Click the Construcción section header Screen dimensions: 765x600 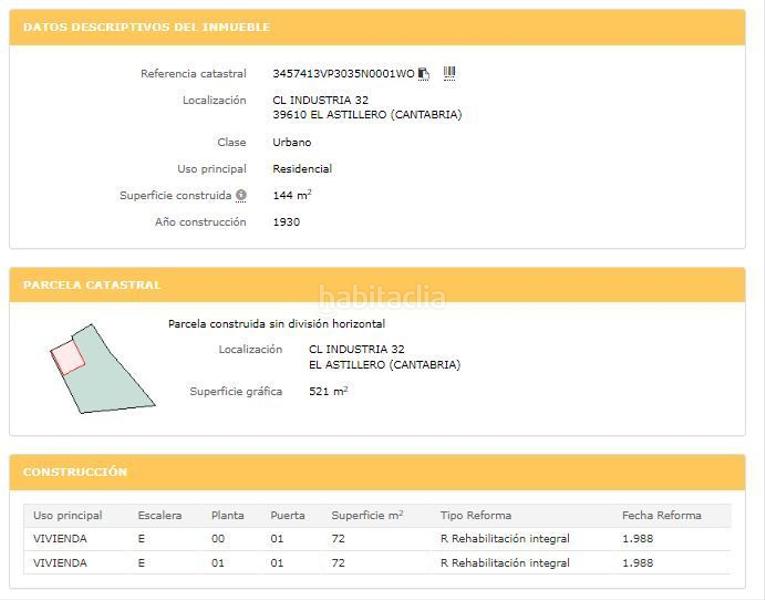tap(75, 472)
